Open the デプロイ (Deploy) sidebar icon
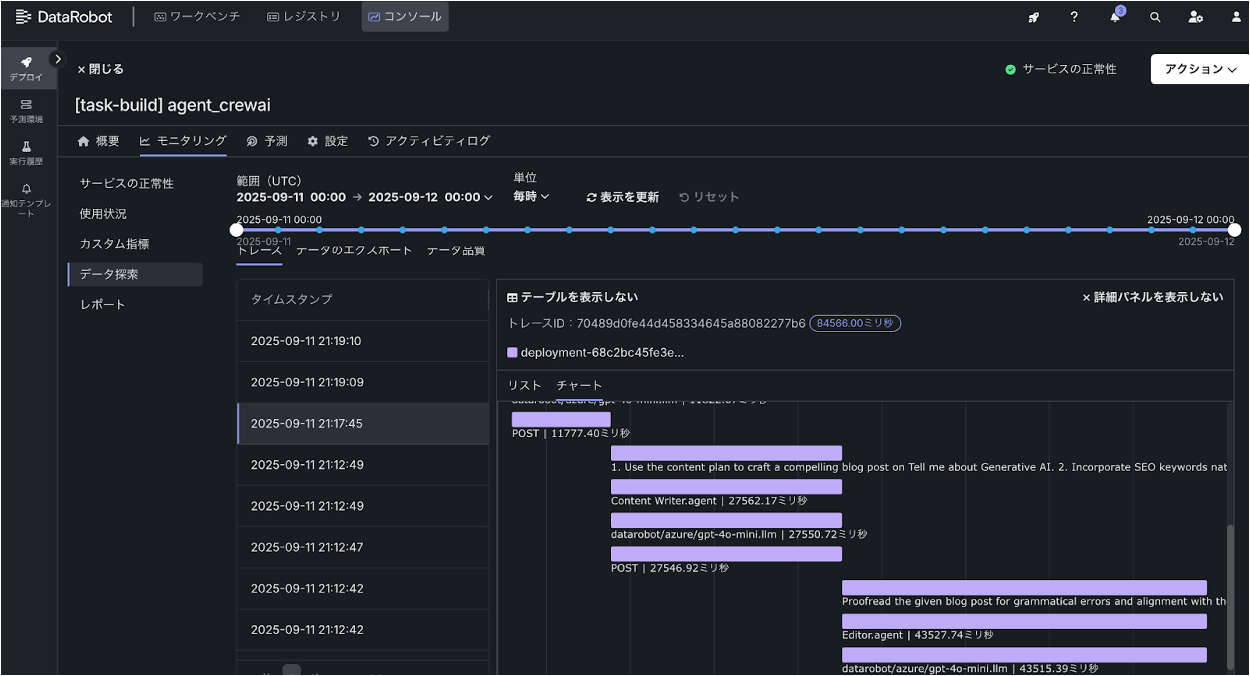 pyautogui.click(x=28, y=68)
